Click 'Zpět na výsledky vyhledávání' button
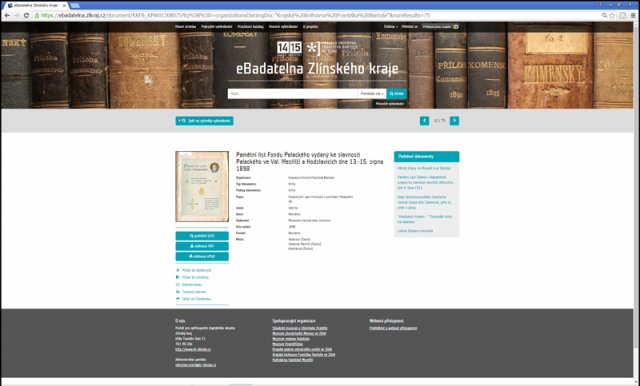The height and width of the screenshot is (386, 640). tap(204, 121)
